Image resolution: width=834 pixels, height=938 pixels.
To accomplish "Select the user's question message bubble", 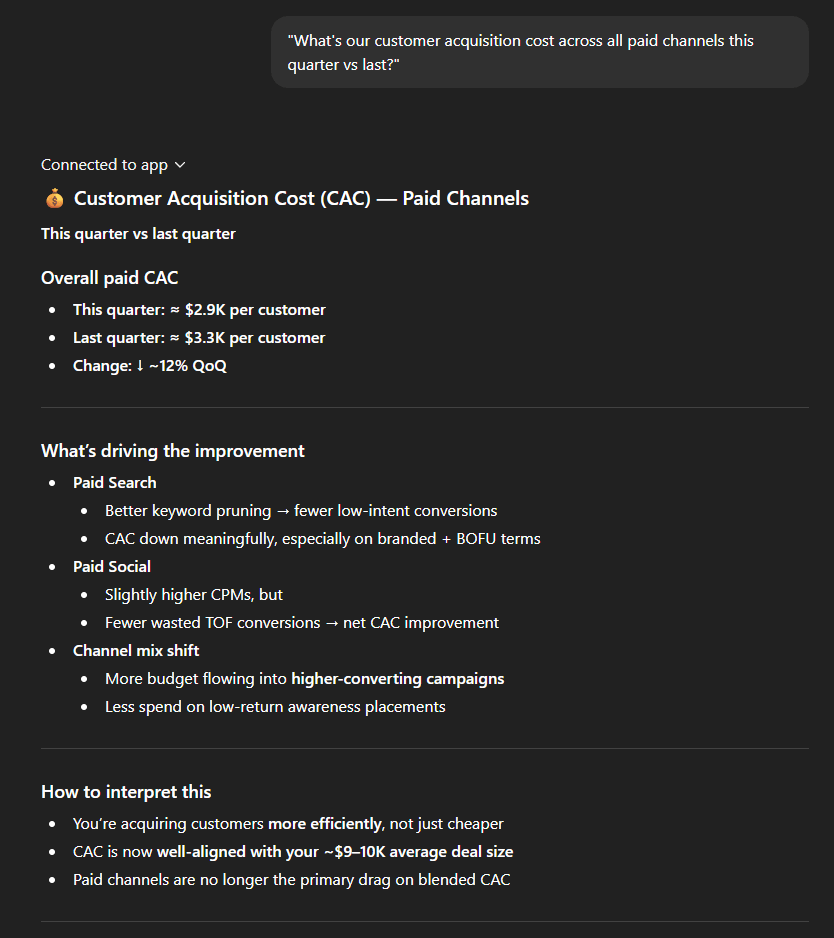I will tap(539, 51).
